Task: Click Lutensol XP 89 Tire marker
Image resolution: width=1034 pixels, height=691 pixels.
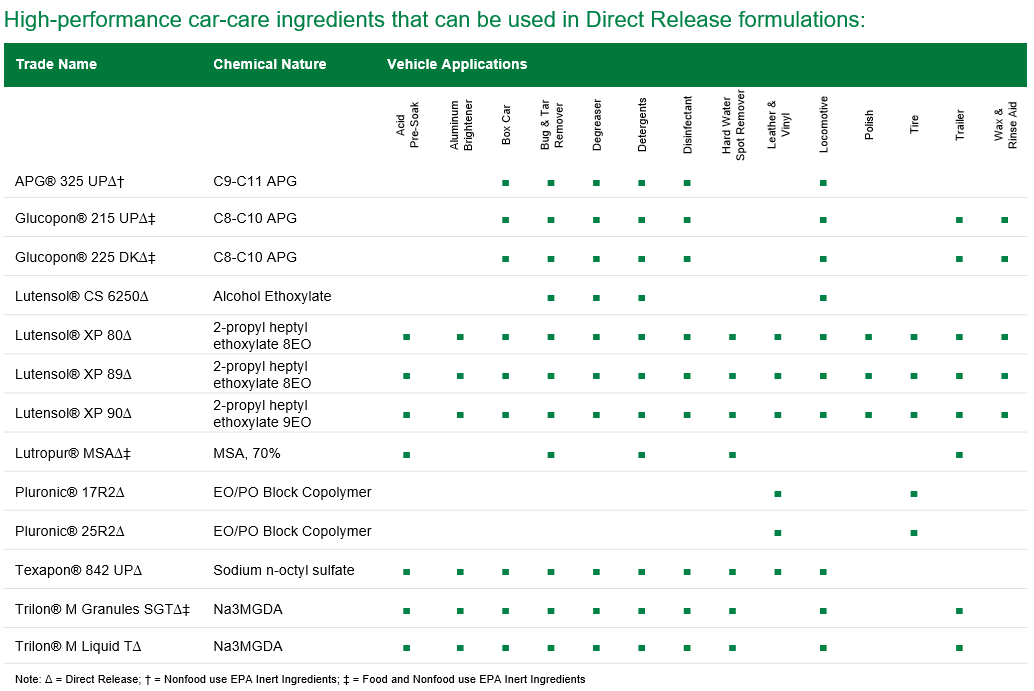Action: pyautogui.click(x=913, y=376)
